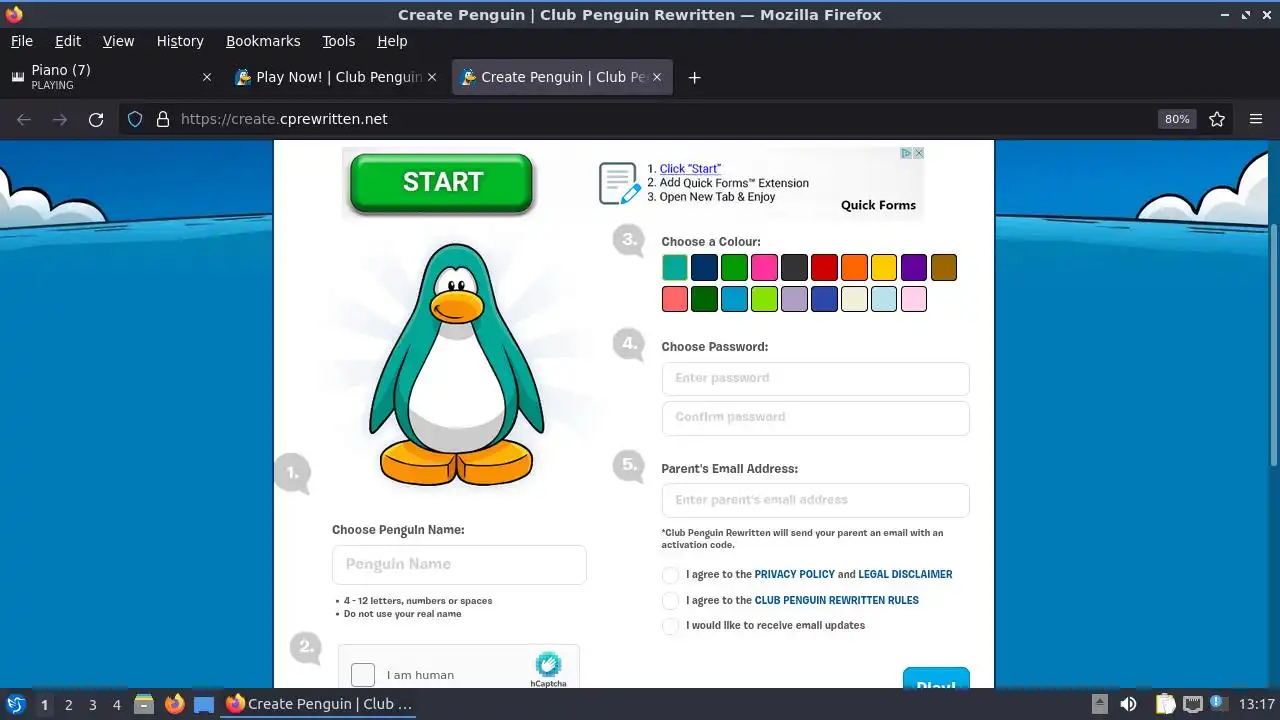Launch Firefox from the taskbar launcher
The height and width of the screenshot is (720, 1280).
pyautogui.click(x=174, y=704)
